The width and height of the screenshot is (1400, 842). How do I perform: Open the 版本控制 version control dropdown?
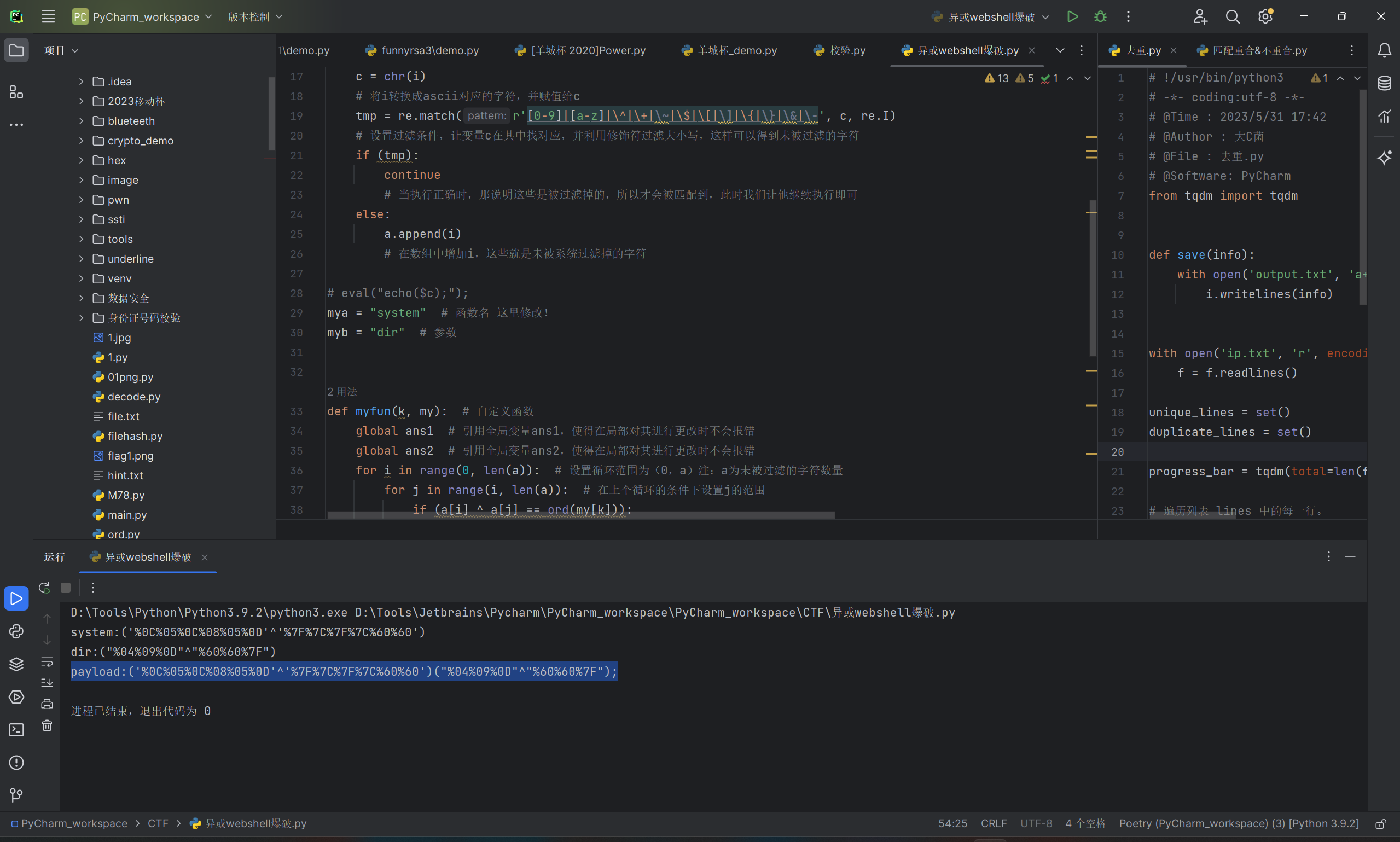click(255, 16)
